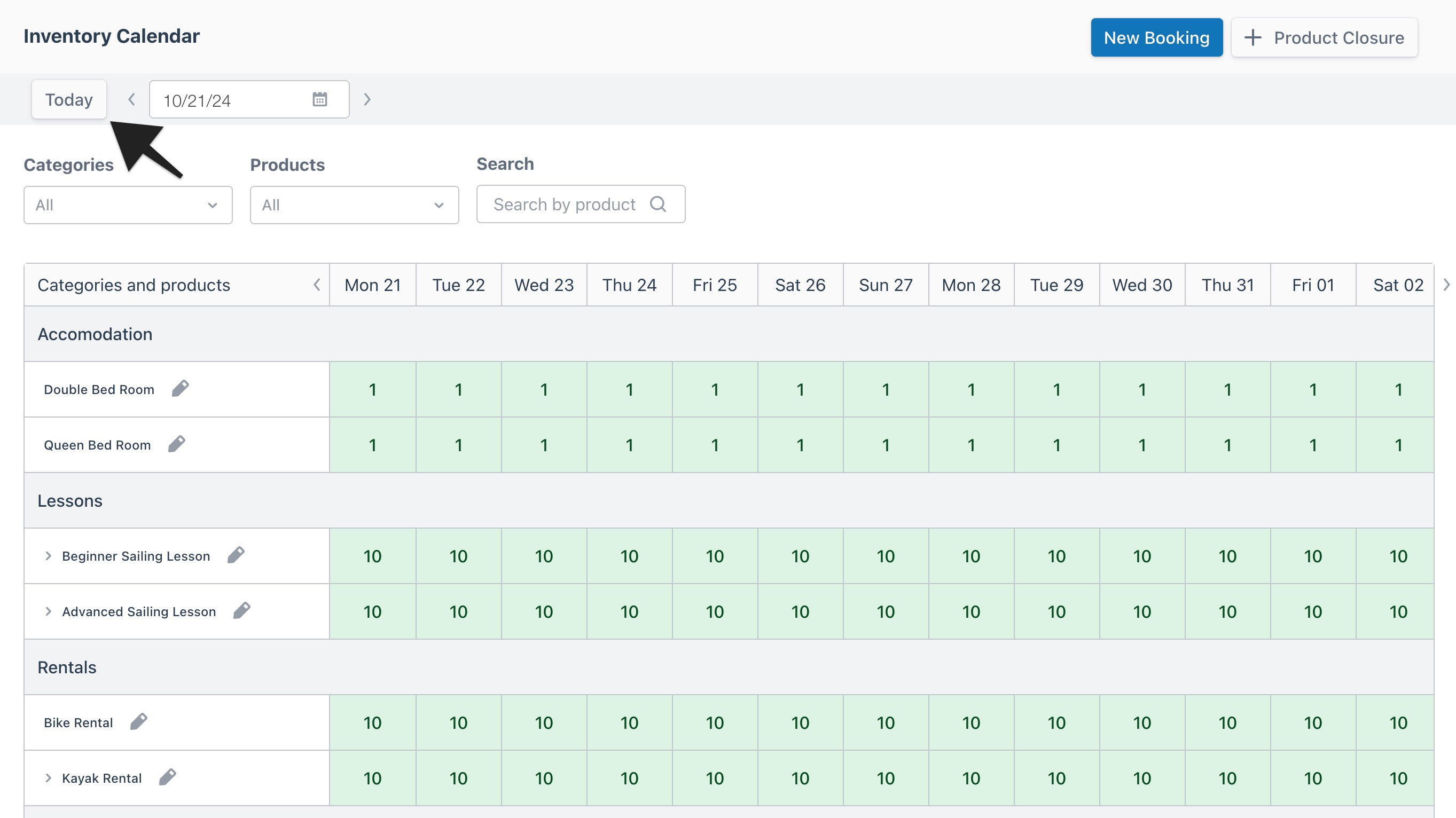Select the Mon 21 column header

(373, 285)
